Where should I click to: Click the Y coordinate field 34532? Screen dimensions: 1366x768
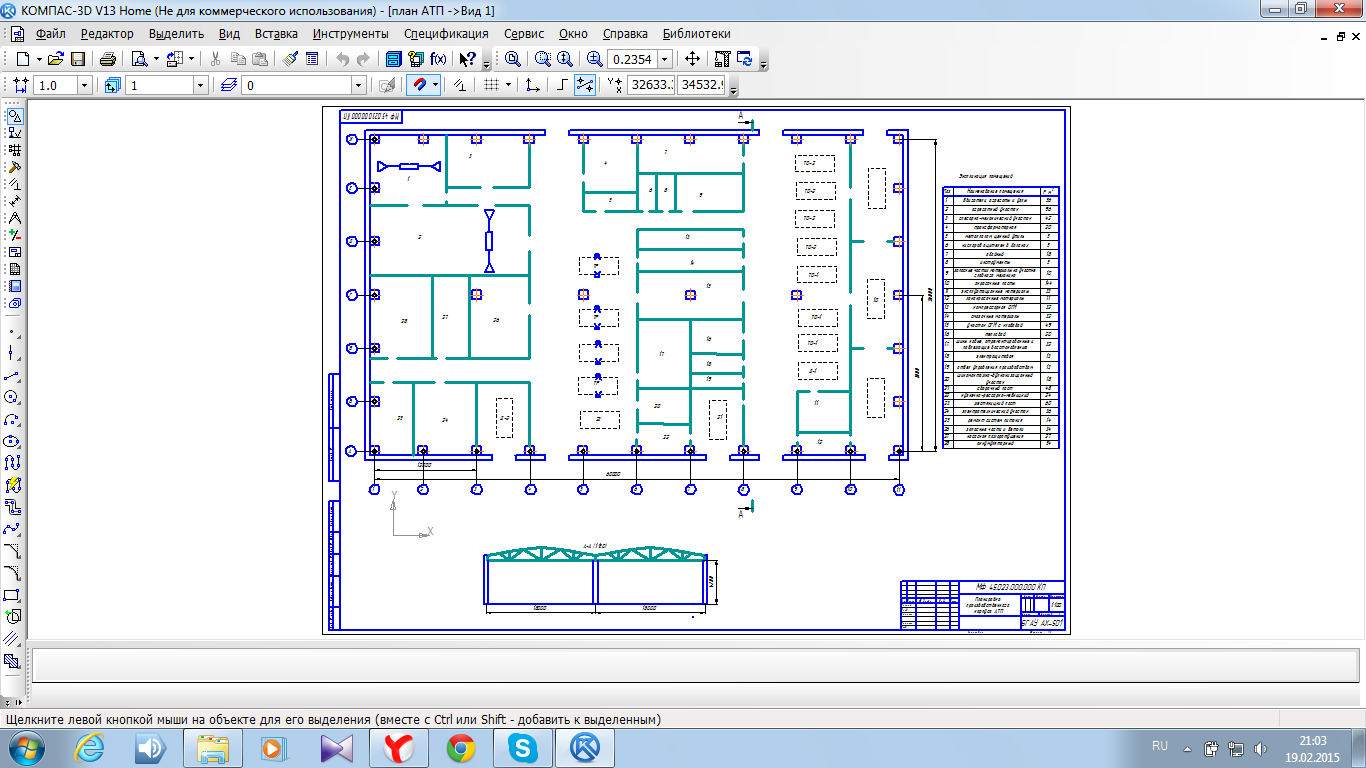[701, 85]
